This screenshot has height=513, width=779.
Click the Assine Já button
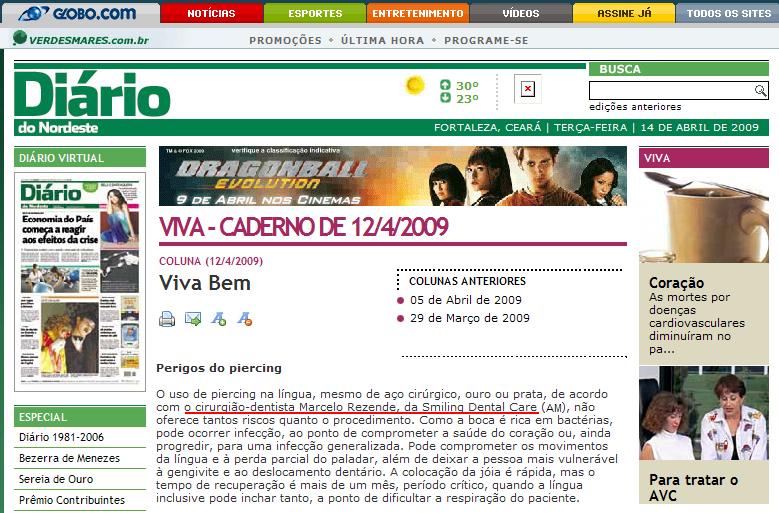[x=623, y=14]
